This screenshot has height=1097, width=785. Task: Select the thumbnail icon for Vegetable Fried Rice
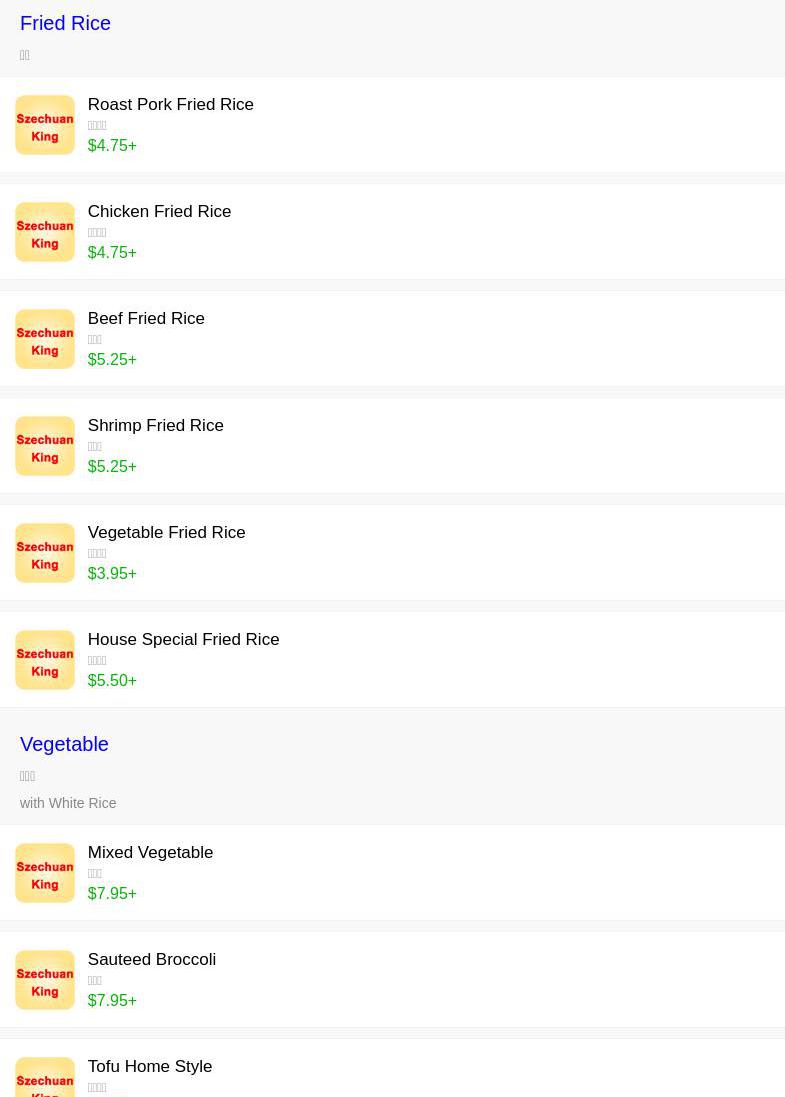point(45,553)
